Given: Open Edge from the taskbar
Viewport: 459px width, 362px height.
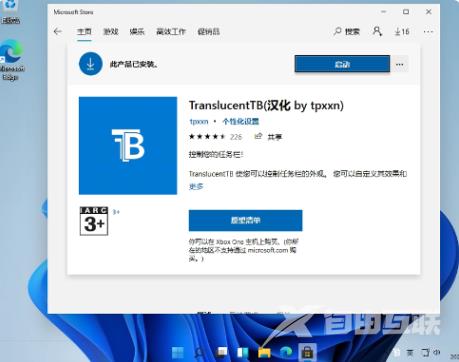Looking at the screenshot, I should click(286, 352).
